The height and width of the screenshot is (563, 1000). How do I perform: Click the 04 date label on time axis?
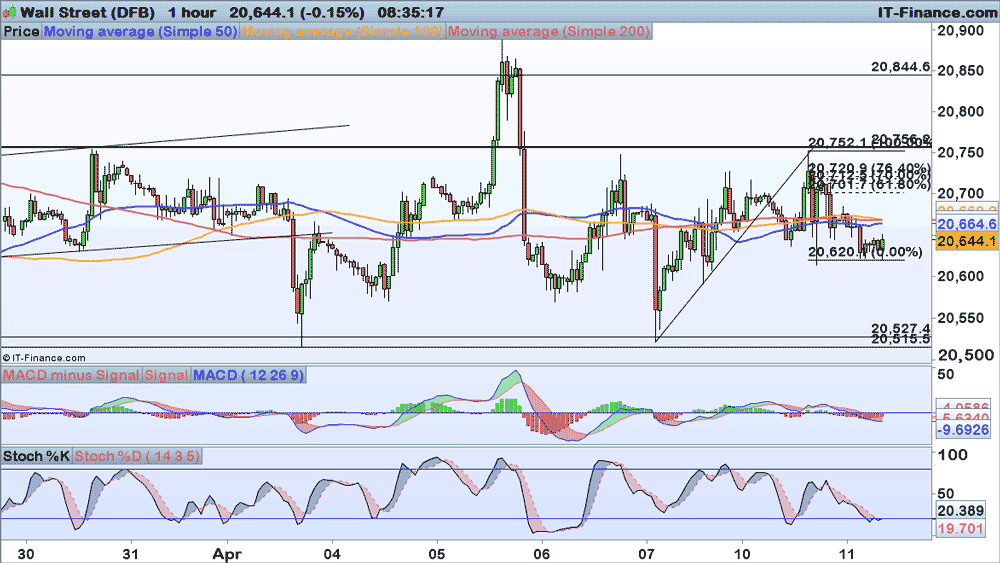point(332,553)
